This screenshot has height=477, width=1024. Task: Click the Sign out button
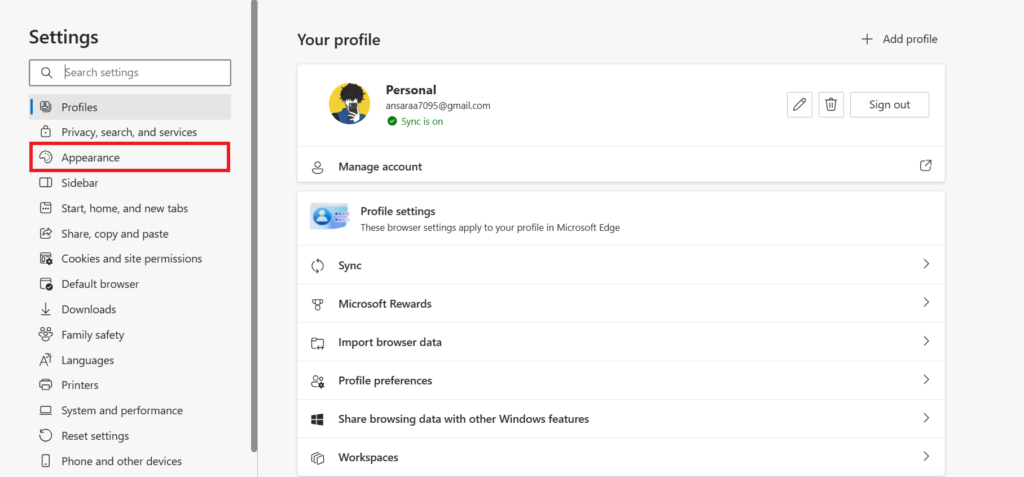tap(889, 105)
